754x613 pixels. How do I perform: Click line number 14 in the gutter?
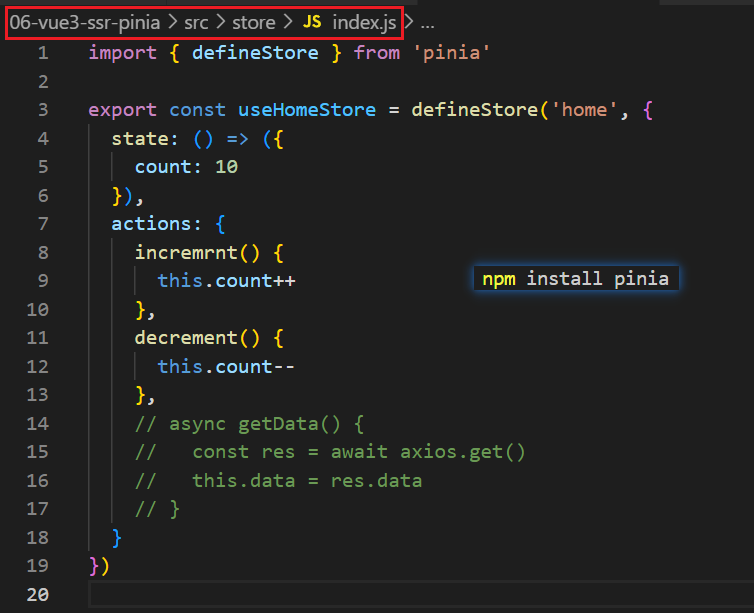point(38,424)
